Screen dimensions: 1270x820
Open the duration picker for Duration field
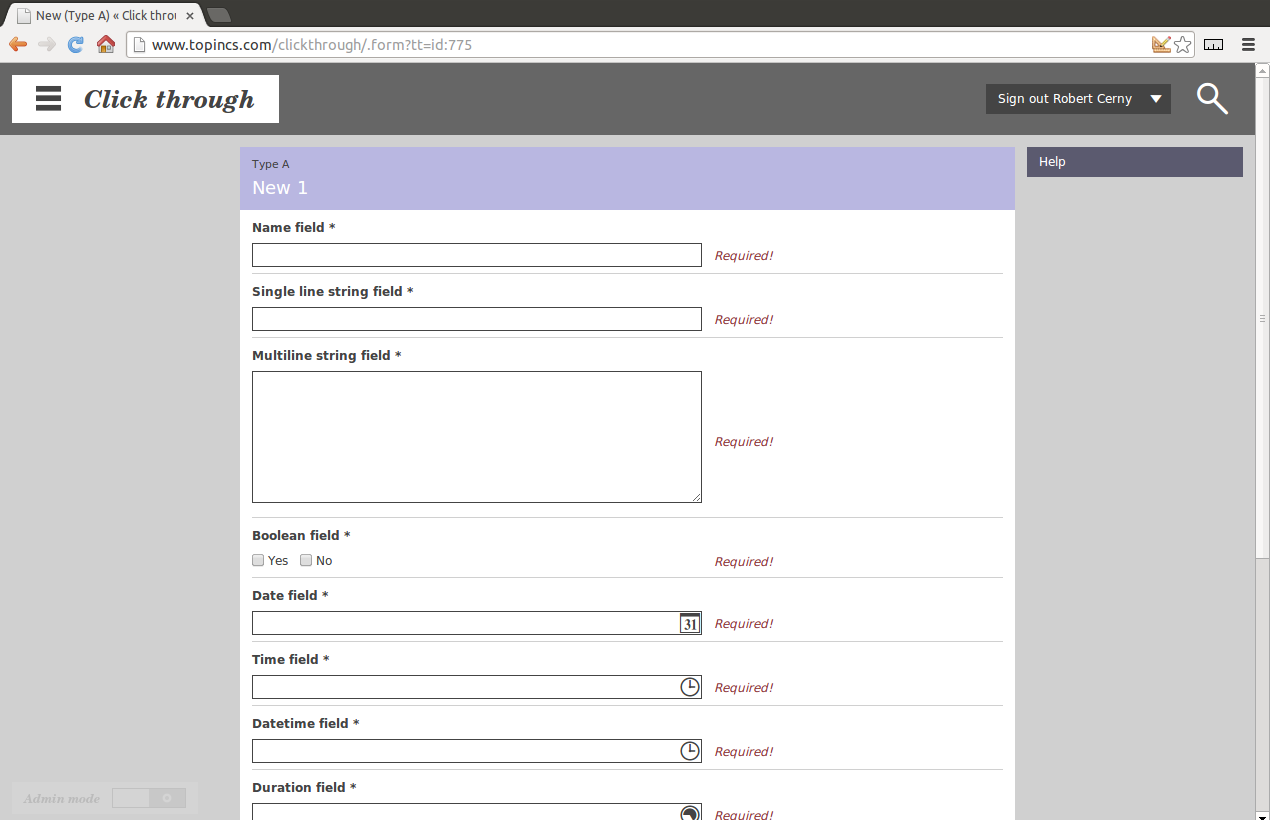point(689,813)
